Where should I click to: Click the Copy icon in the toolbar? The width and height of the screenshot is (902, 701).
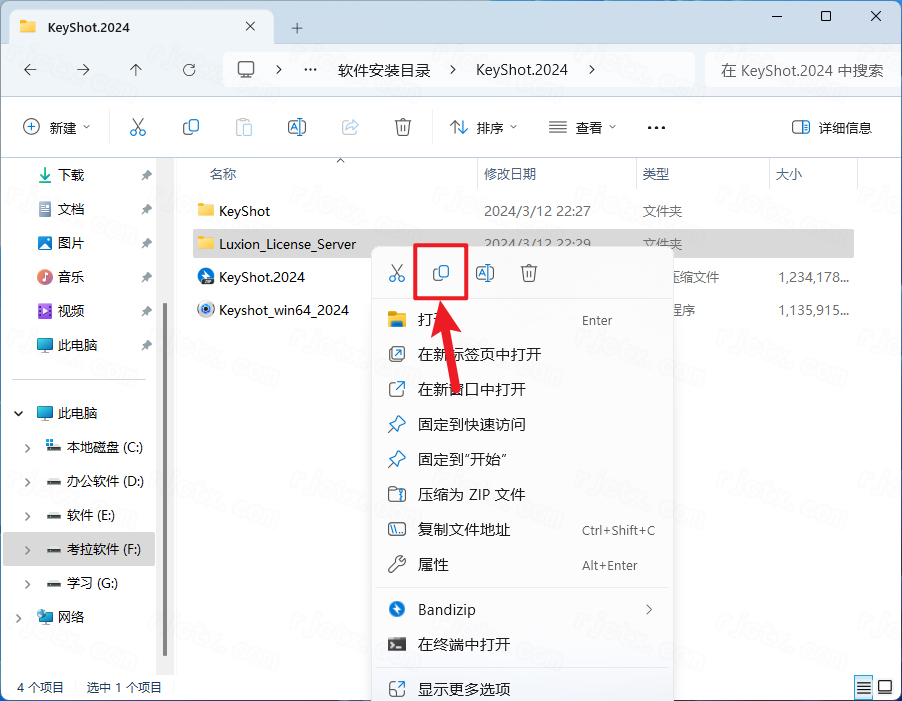tap(190, 127)
